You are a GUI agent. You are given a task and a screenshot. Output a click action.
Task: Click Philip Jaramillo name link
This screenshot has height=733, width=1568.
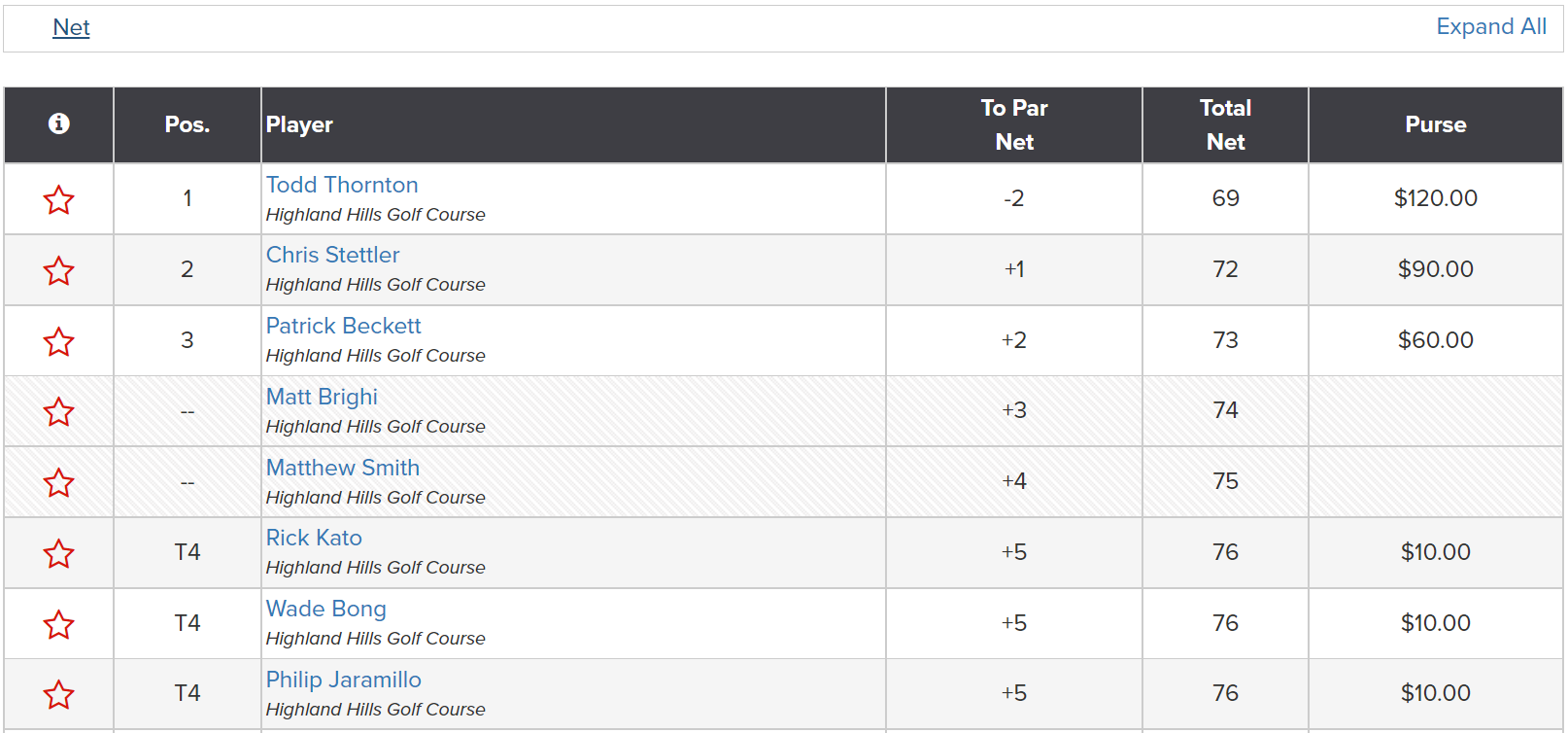pyautogui.click(x=343, y=680)
